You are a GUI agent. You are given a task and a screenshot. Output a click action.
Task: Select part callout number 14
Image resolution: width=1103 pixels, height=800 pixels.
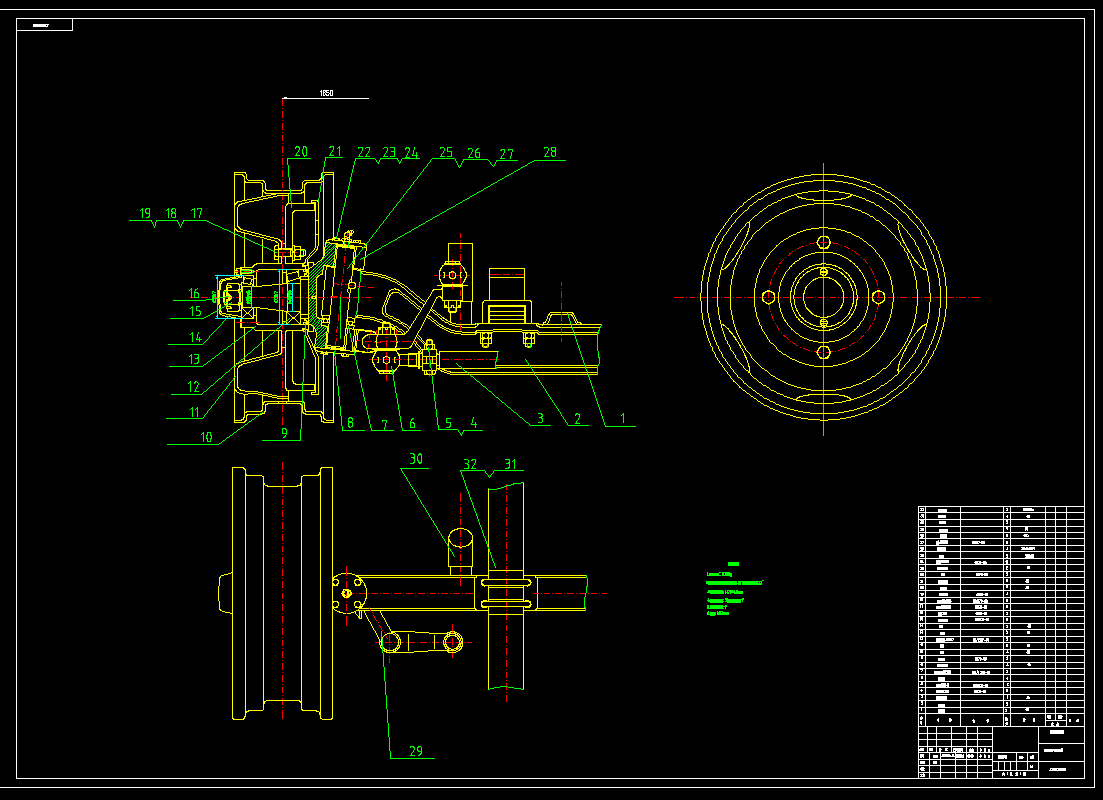tap(196, 337)
